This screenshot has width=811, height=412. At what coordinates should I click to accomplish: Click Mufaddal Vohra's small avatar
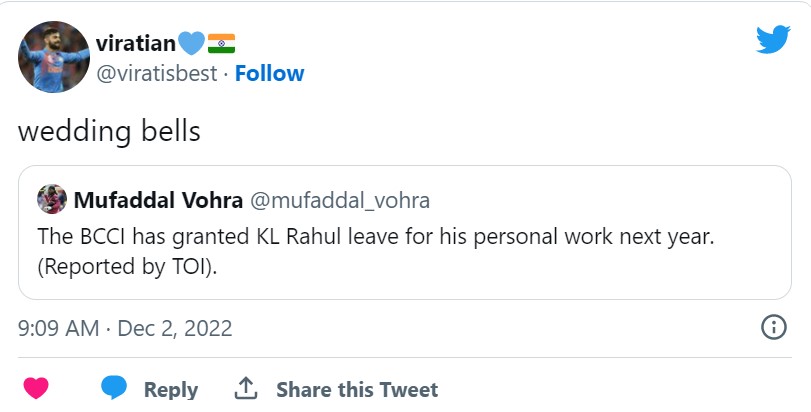[52, 200]
